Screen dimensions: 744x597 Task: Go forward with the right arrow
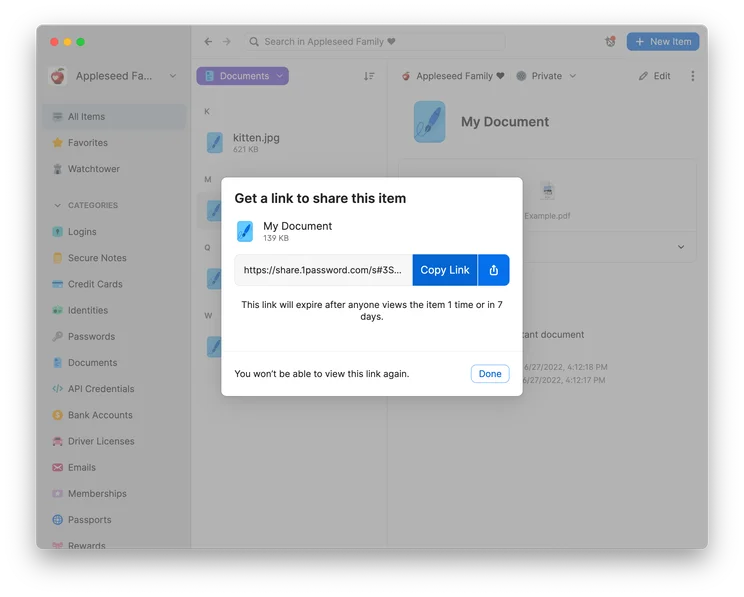(x=227, y=42)
